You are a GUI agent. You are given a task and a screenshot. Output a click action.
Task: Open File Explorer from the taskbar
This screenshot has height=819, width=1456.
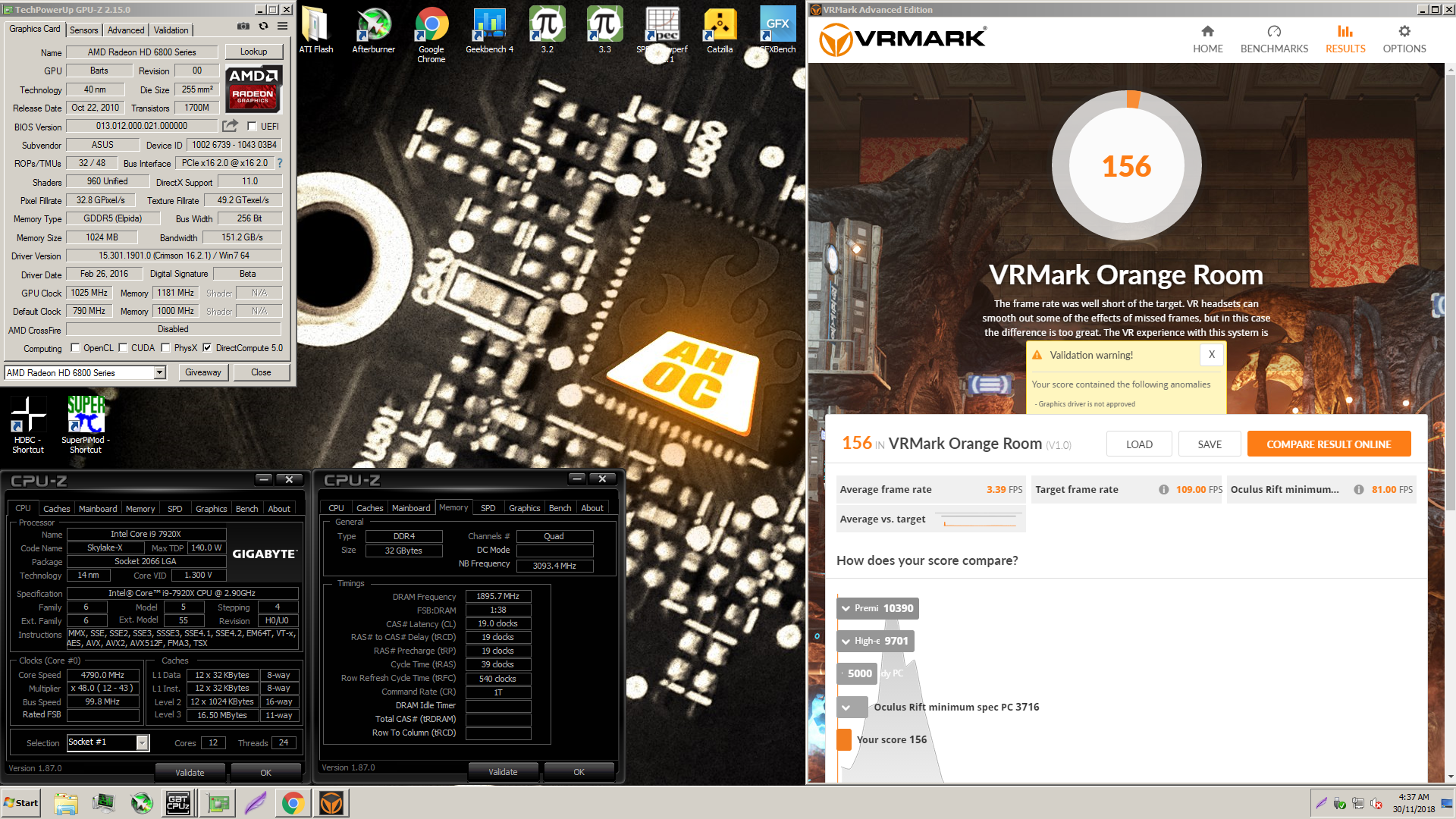click(x=66, y=803)
